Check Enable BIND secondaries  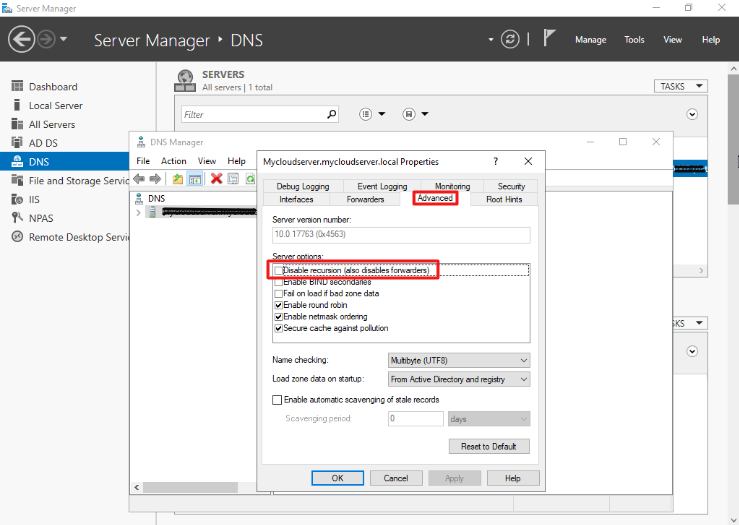coord(279,282)
